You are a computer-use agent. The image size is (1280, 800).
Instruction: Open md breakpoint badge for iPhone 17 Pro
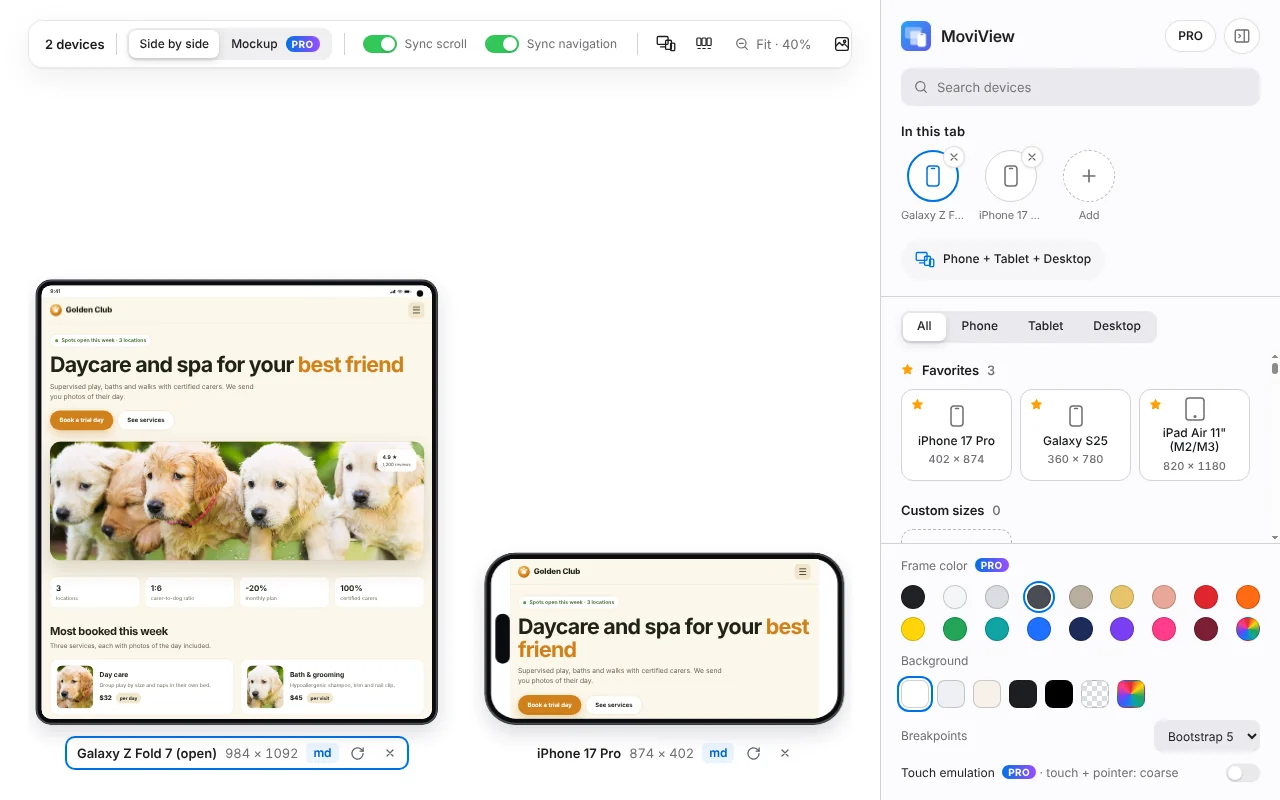(x=718, y=753)
